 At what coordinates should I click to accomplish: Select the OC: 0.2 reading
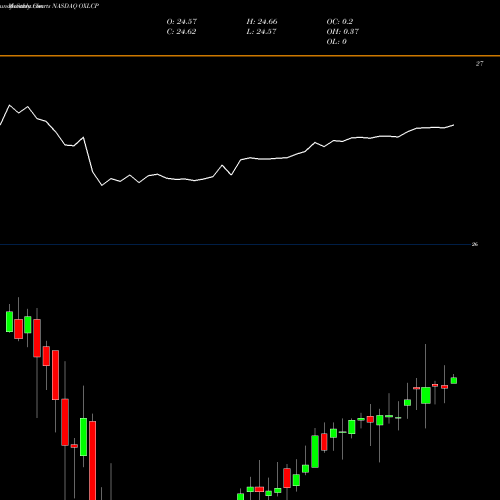pos(339,21)
